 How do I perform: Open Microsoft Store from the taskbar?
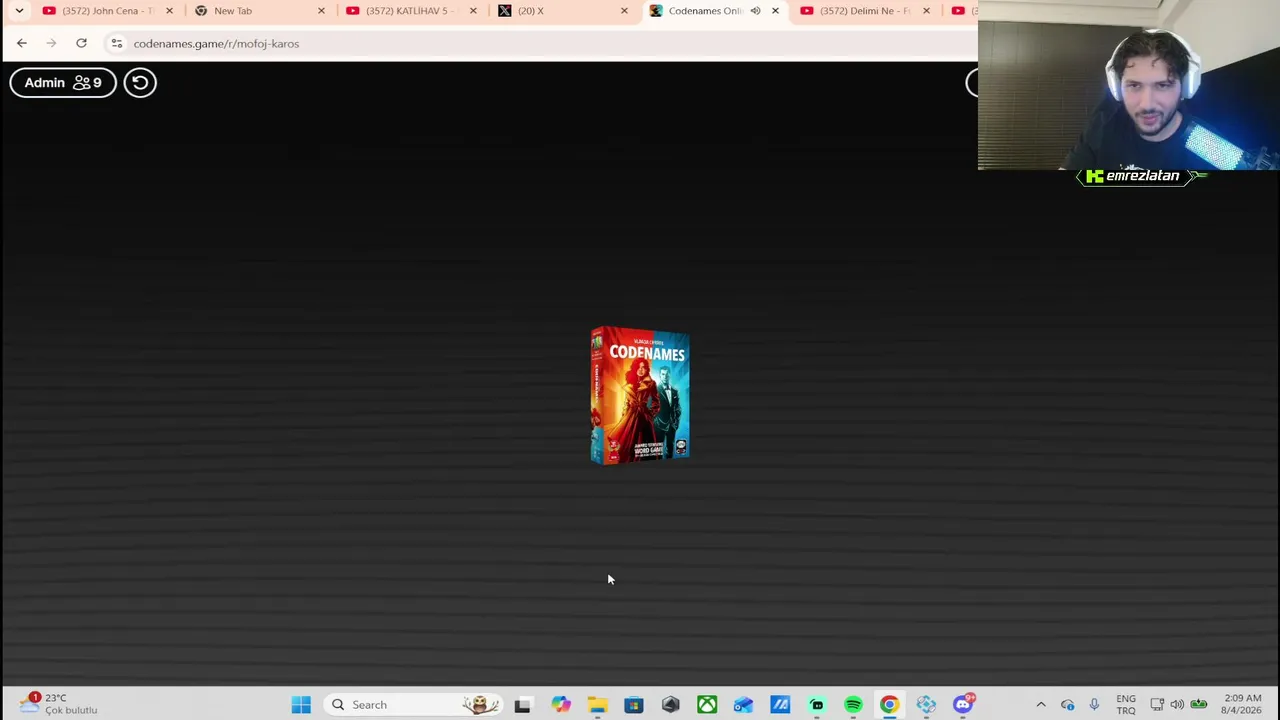634,705
